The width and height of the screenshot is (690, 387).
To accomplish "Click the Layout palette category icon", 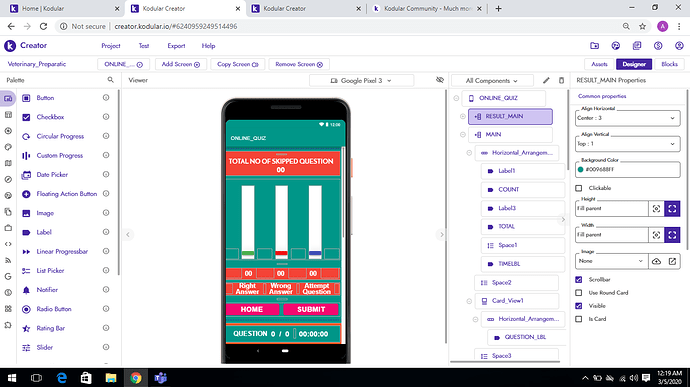I will click(8, 114).
